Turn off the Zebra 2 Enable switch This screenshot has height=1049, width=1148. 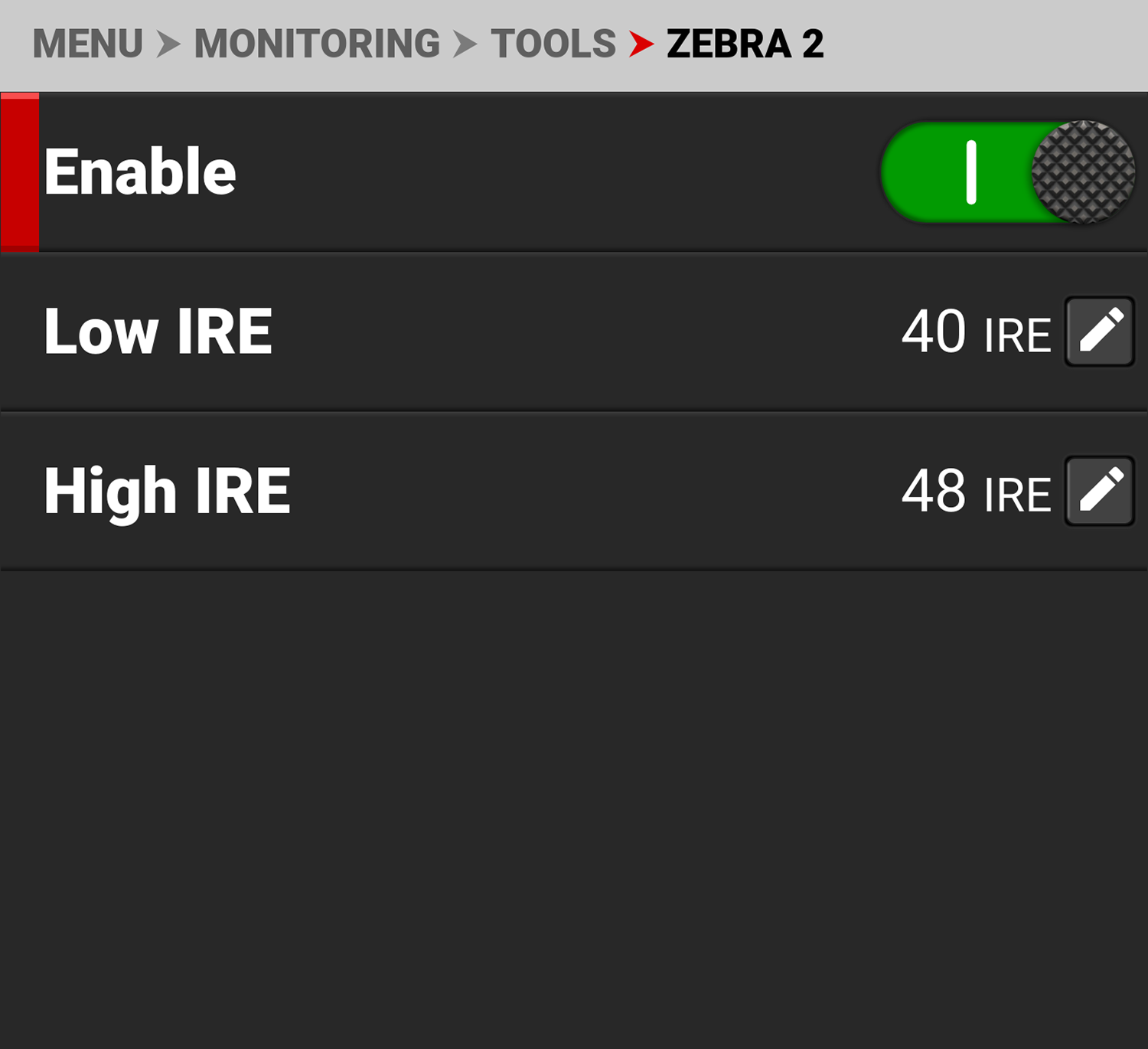1007,172
